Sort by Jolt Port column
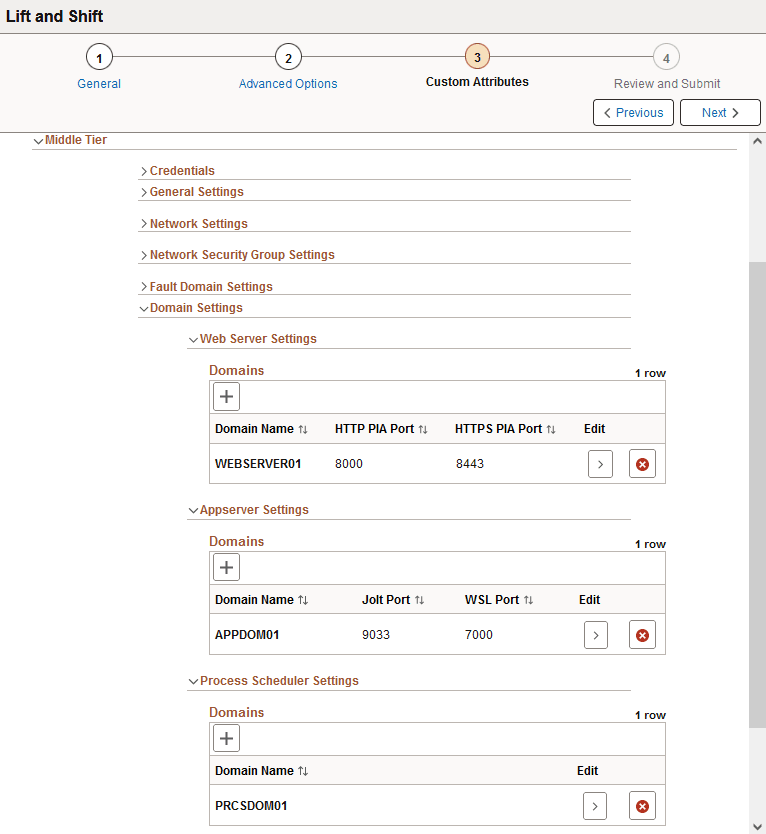766x834 pixels. (419, 600)
